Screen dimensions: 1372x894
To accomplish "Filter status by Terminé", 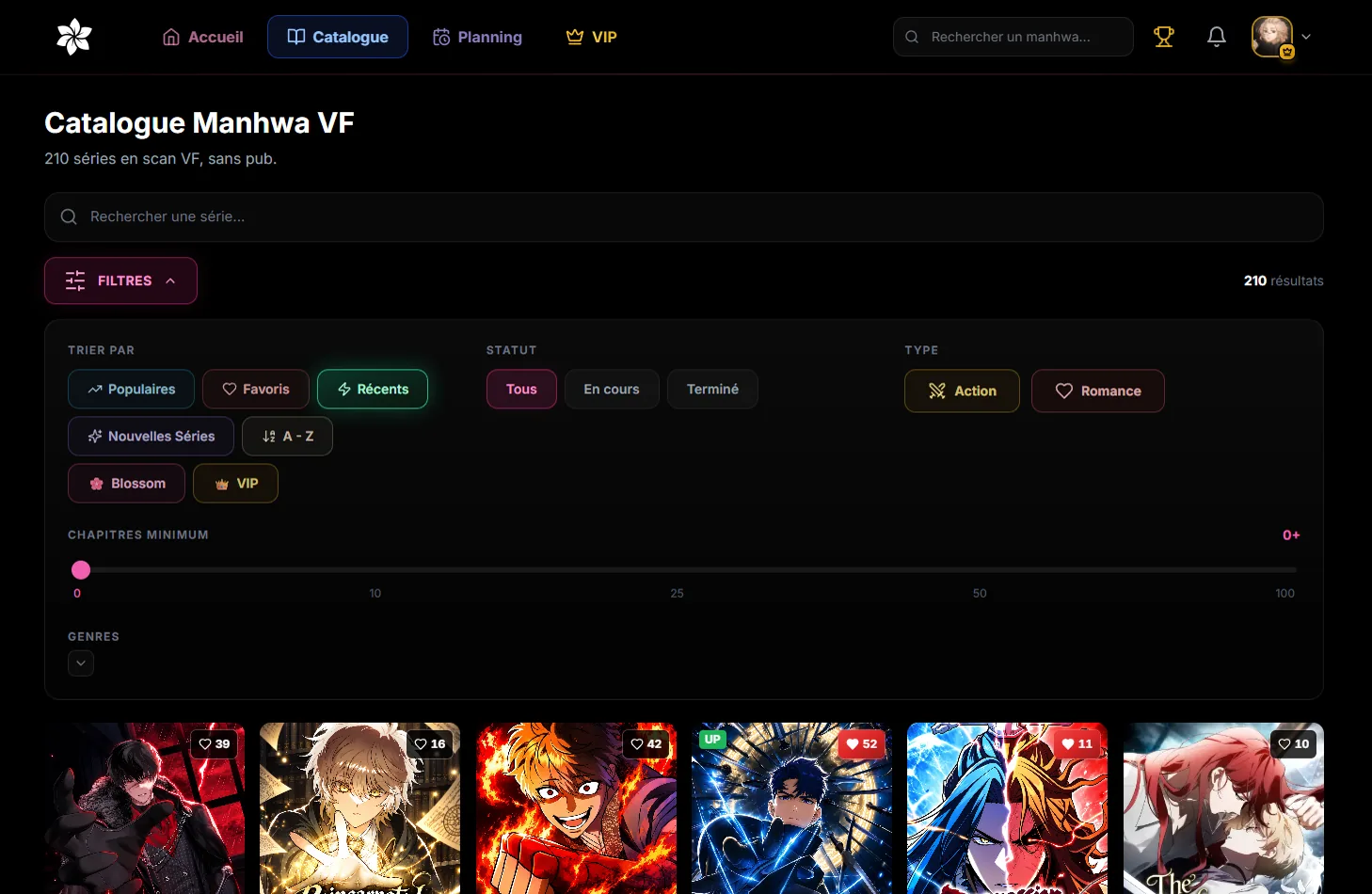I will [712, 389].
